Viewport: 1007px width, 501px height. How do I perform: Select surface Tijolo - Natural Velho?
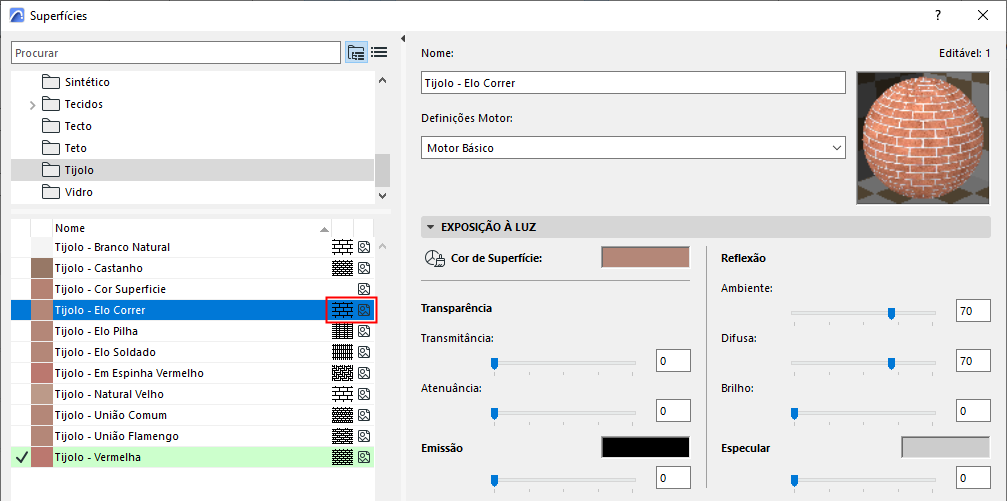tap(193, 394)
